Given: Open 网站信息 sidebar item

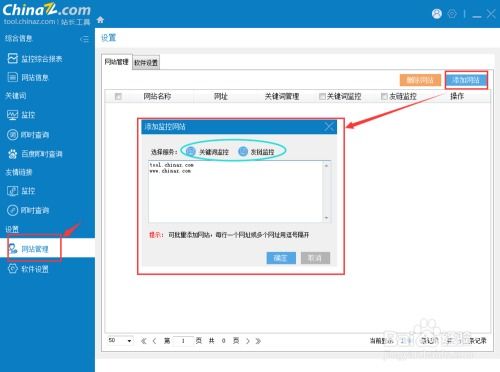Looking at the screenshot, I should click(28, 78).
